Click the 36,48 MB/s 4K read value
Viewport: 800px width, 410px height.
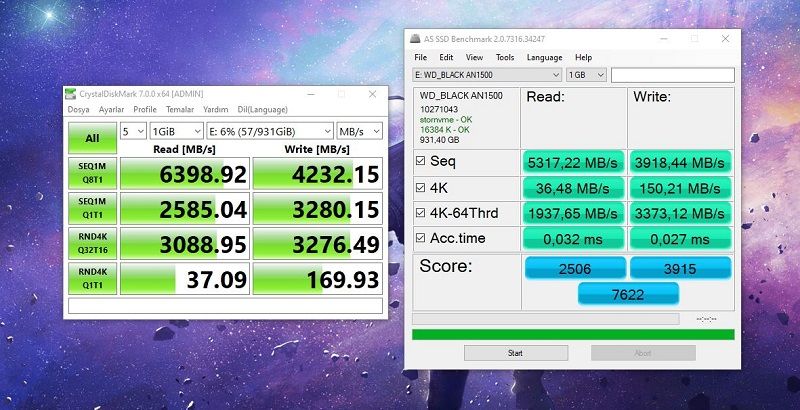pyautogui.click(x=573, y=188)
